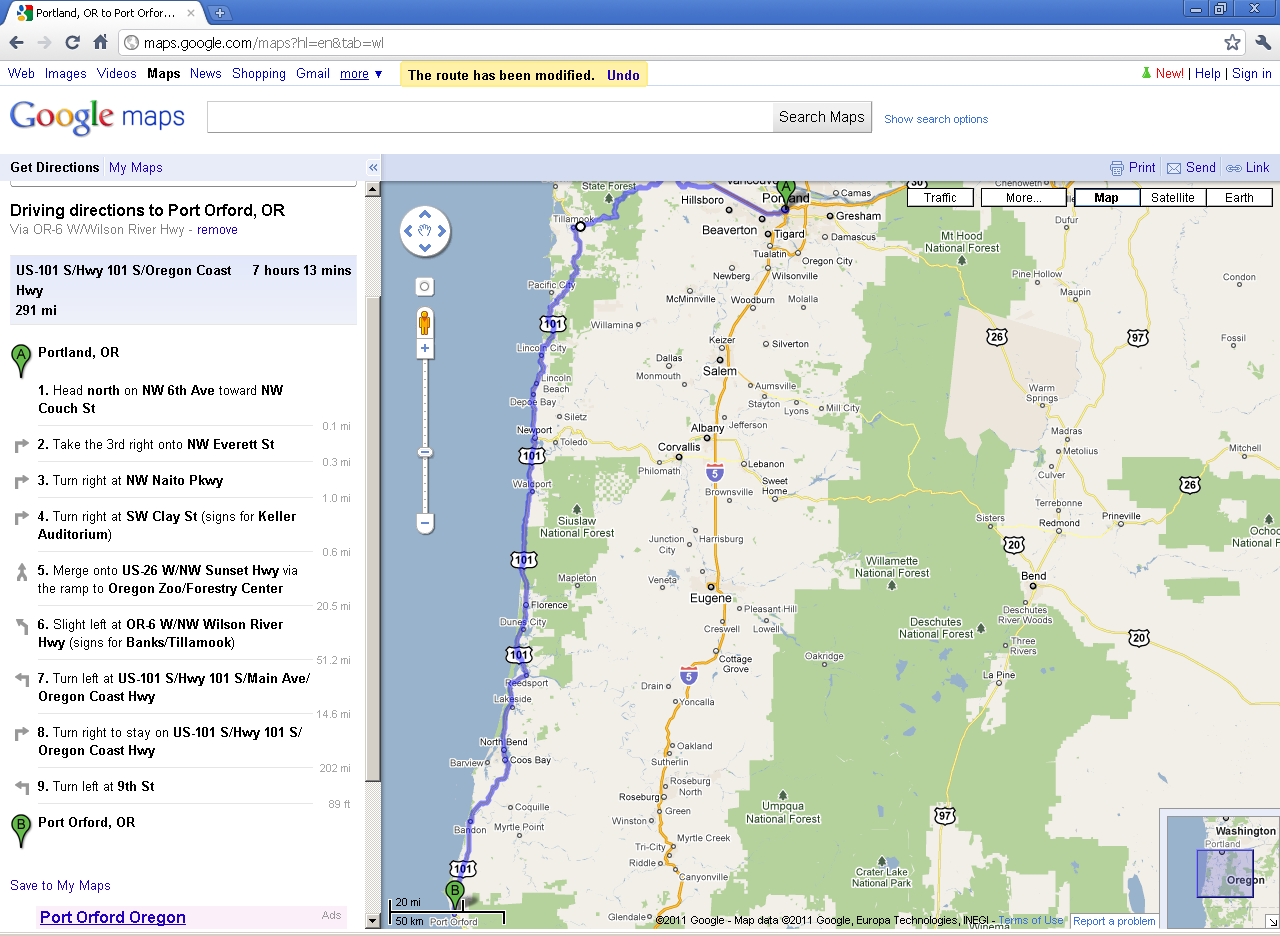Image resolution: width=1280 pixels, height=936 pixels.
Task: Click route waypoint circle near Tillamook
Action: click(x=580, y=227)
